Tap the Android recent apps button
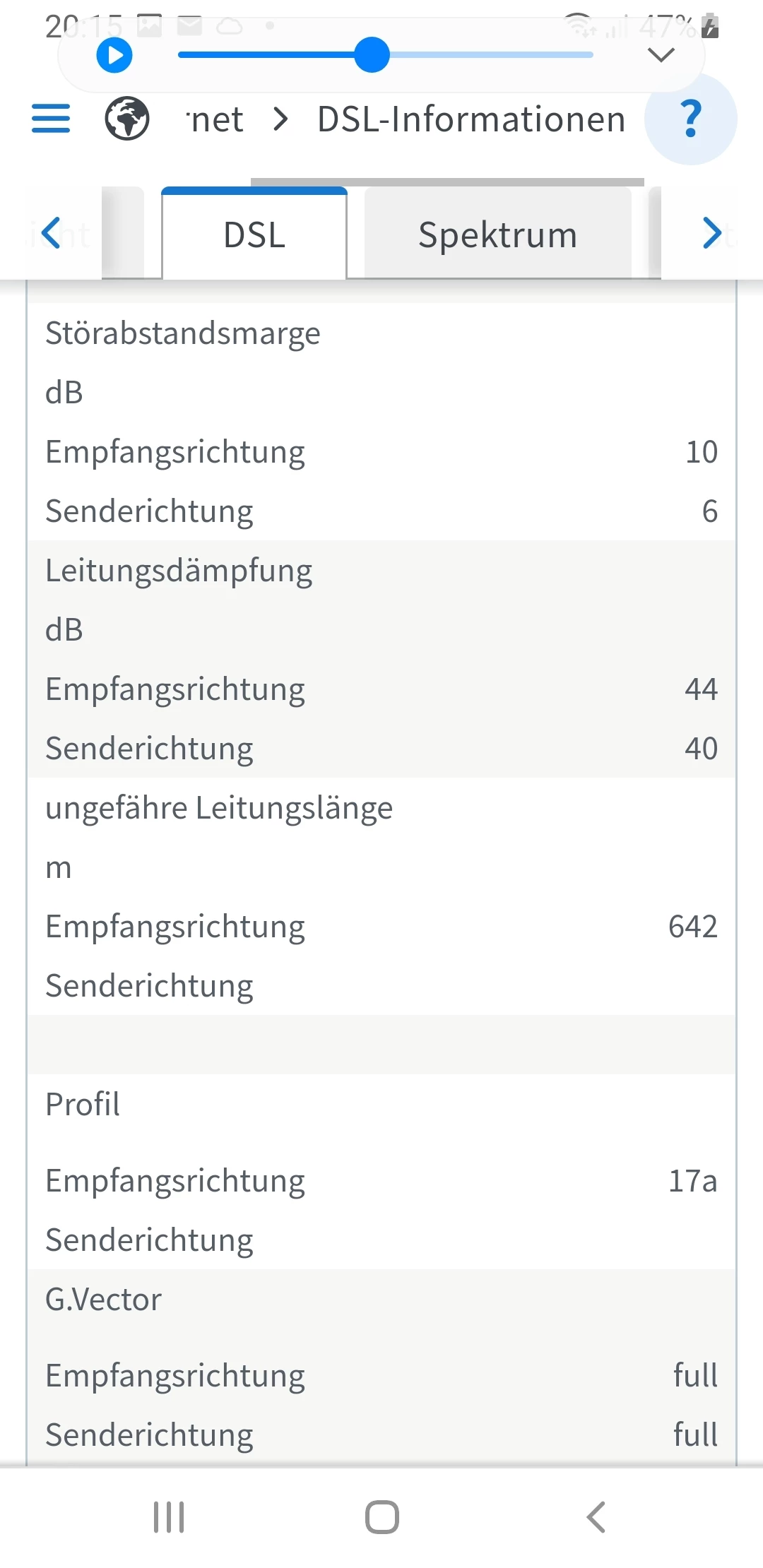This screenshot has width=763, height=1568. [169, 1516]
